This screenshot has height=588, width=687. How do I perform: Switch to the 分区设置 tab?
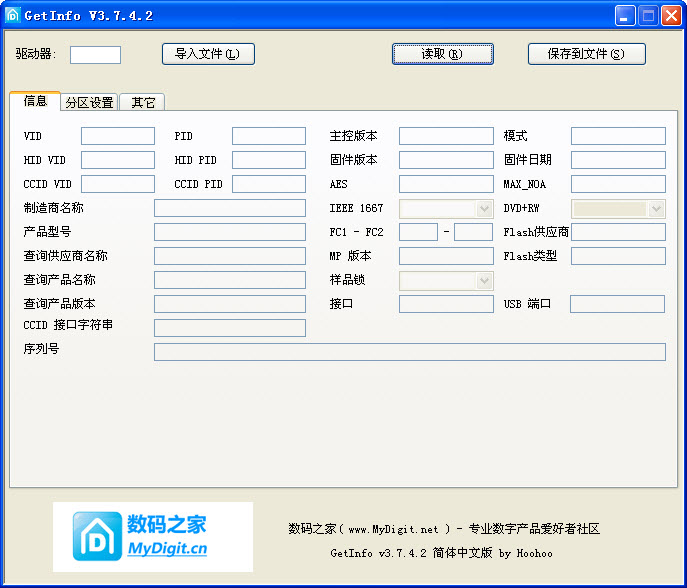coord(89,102)
